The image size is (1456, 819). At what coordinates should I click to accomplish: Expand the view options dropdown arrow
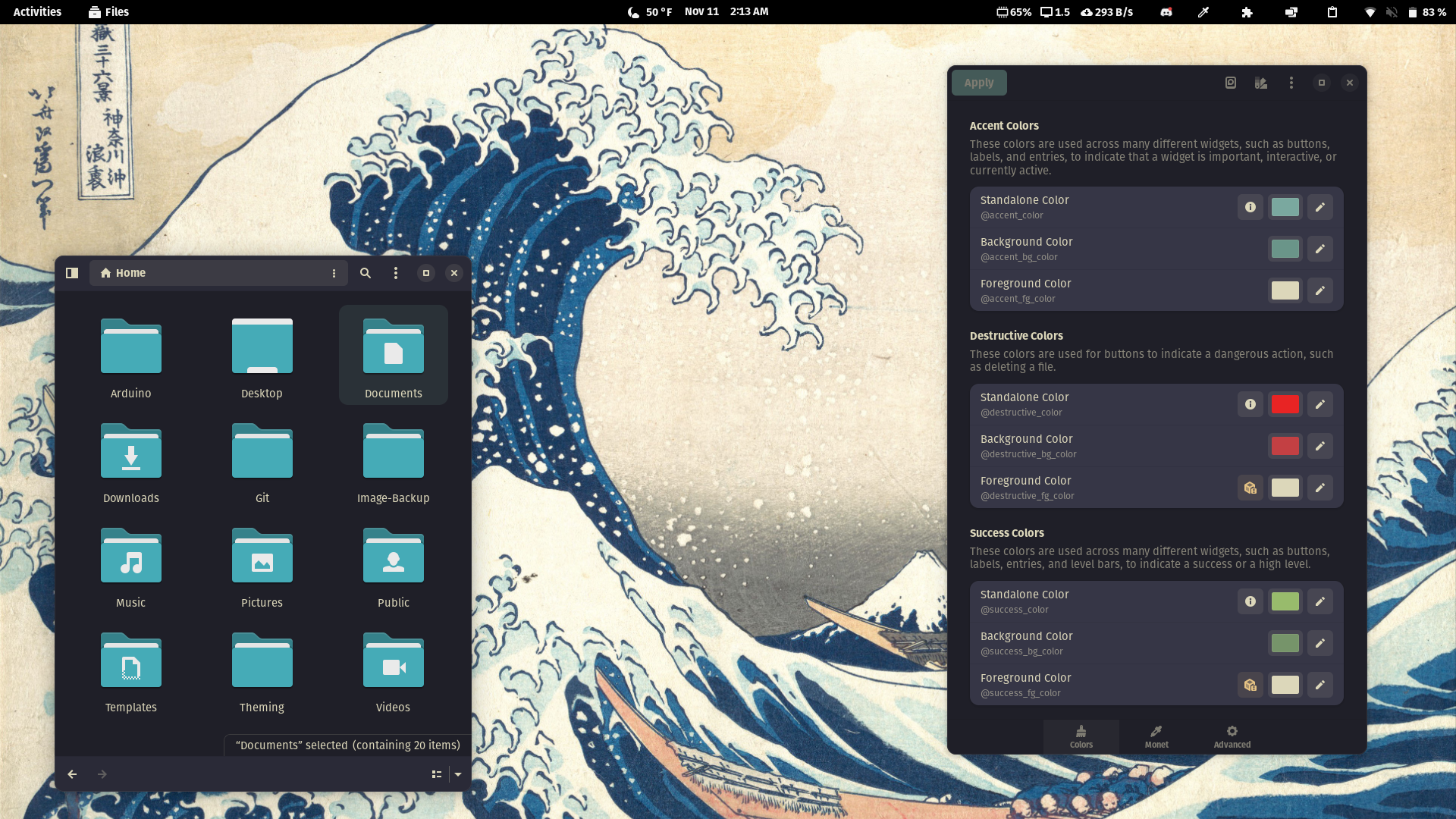458,774
